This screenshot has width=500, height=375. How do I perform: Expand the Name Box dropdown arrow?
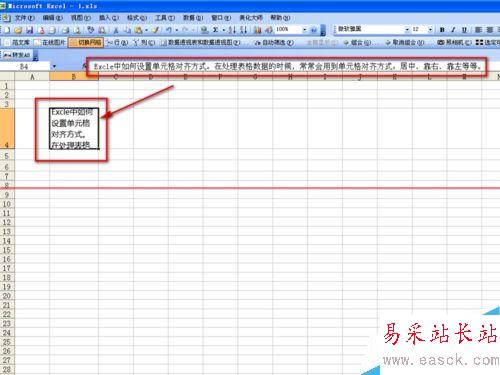pyautogui.click(x=54, y=66)
